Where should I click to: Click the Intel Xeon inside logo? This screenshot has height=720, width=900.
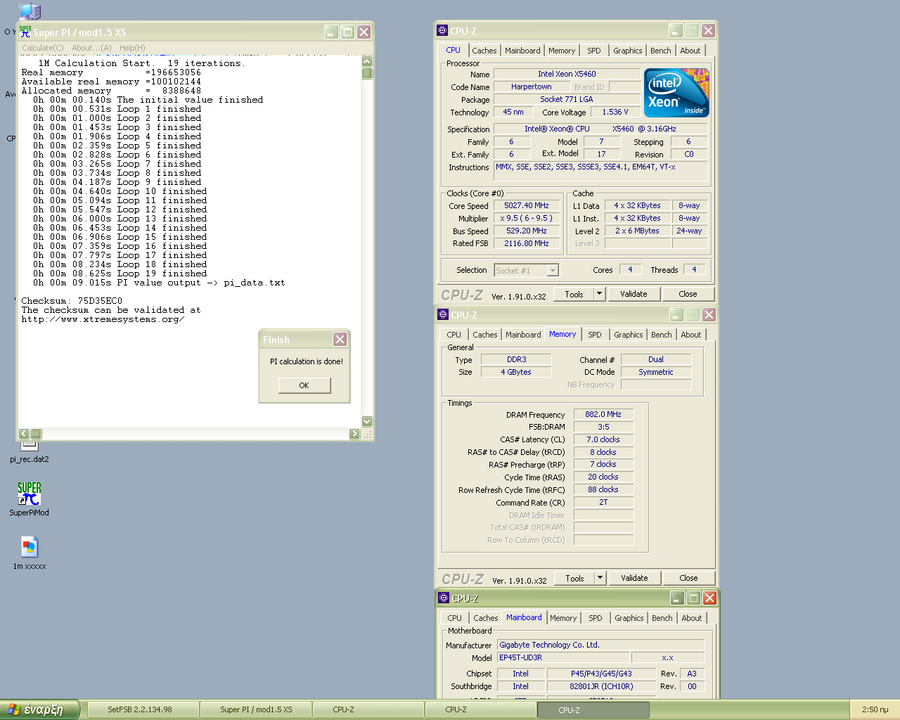point(676,93)
